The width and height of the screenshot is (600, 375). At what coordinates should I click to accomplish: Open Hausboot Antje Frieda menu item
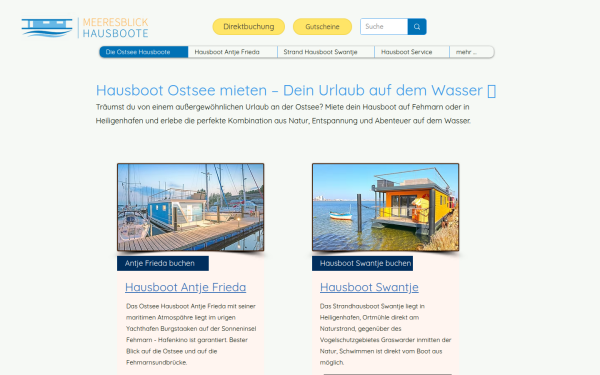point(233,52)
